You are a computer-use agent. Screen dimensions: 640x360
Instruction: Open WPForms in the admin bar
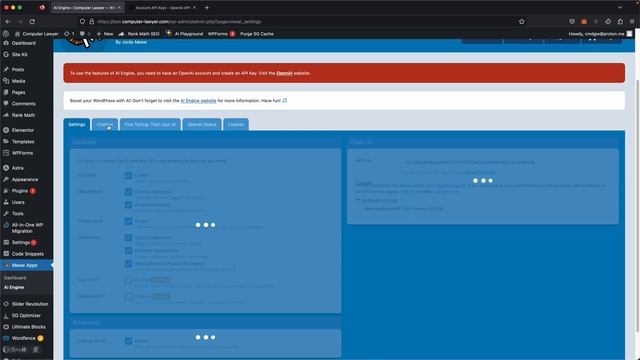coord(221,34)
